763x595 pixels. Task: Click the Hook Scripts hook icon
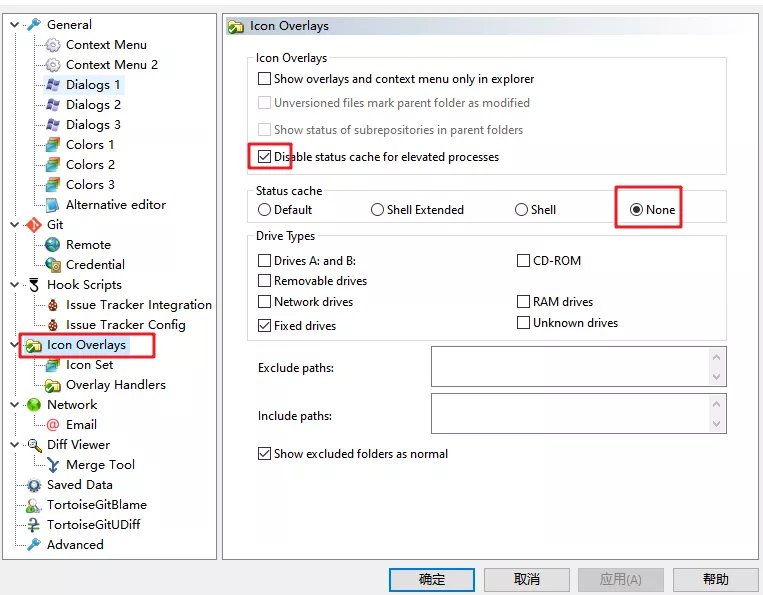[x=34, y=285]
